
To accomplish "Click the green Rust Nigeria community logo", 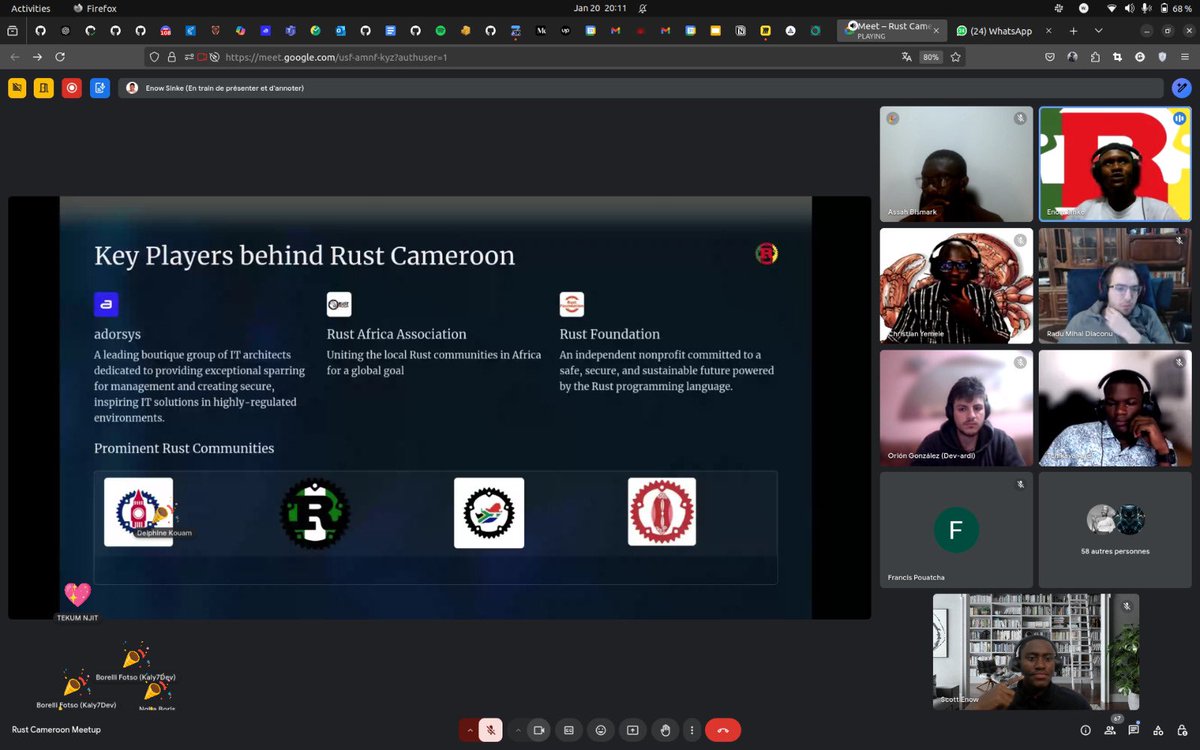I will tap(315, 513).
